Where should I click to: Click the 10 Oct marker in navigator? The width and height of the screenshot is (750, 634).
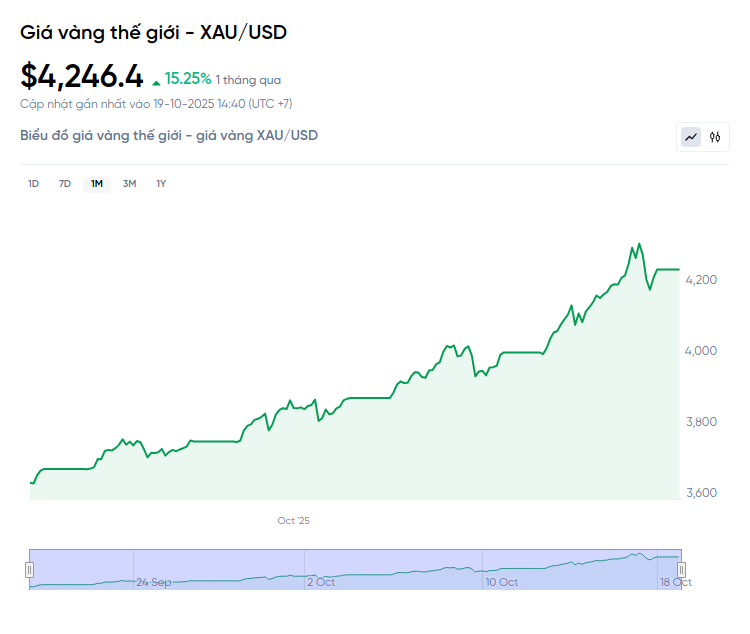[502, 581]
